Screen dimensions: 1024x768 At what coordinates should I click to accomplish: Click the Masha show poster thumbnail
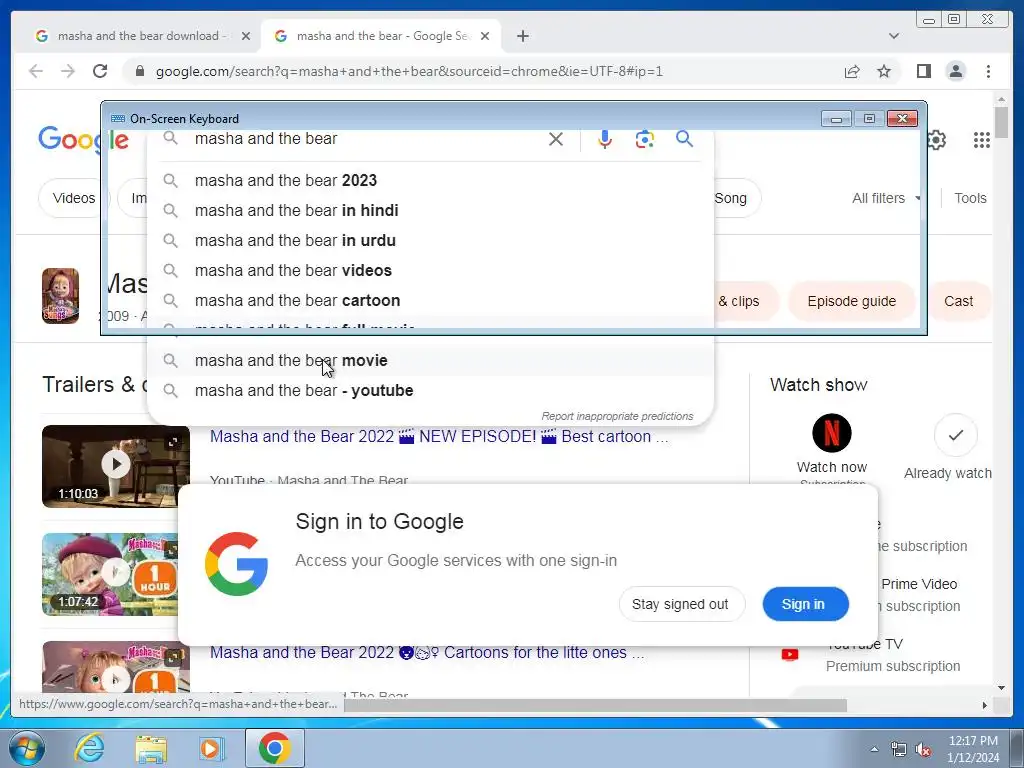coord(61,296)
